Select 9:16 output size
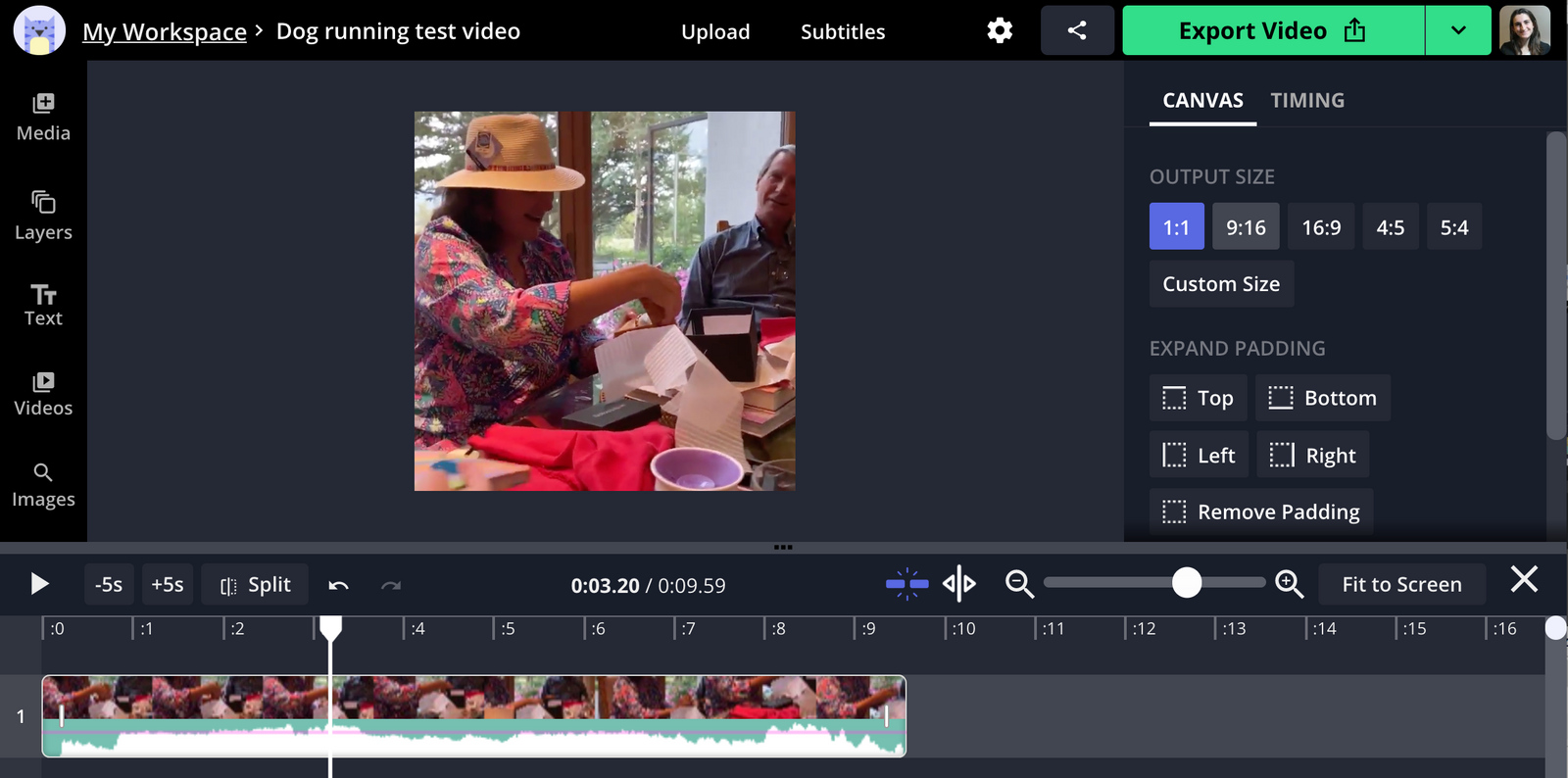This screenshot has height=778, width=1568. tap(1246, 227)
